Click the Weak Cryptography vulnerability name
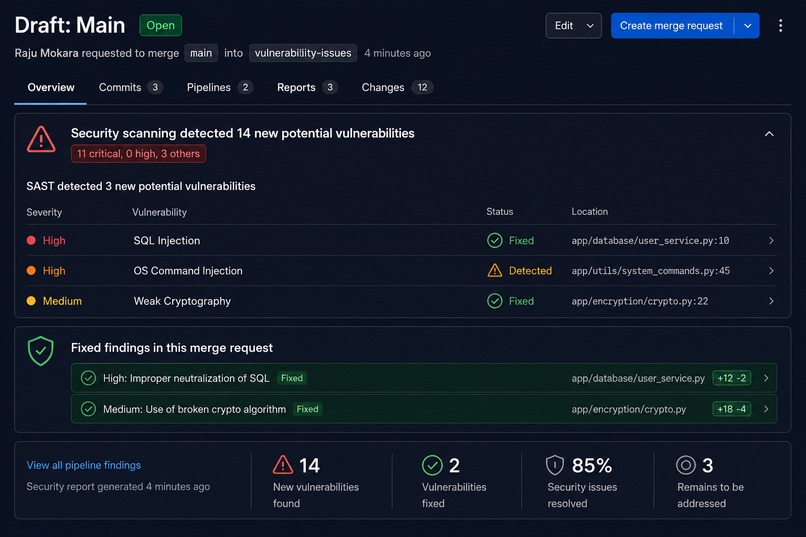The image size is (806, 537). tap(182, 301)
